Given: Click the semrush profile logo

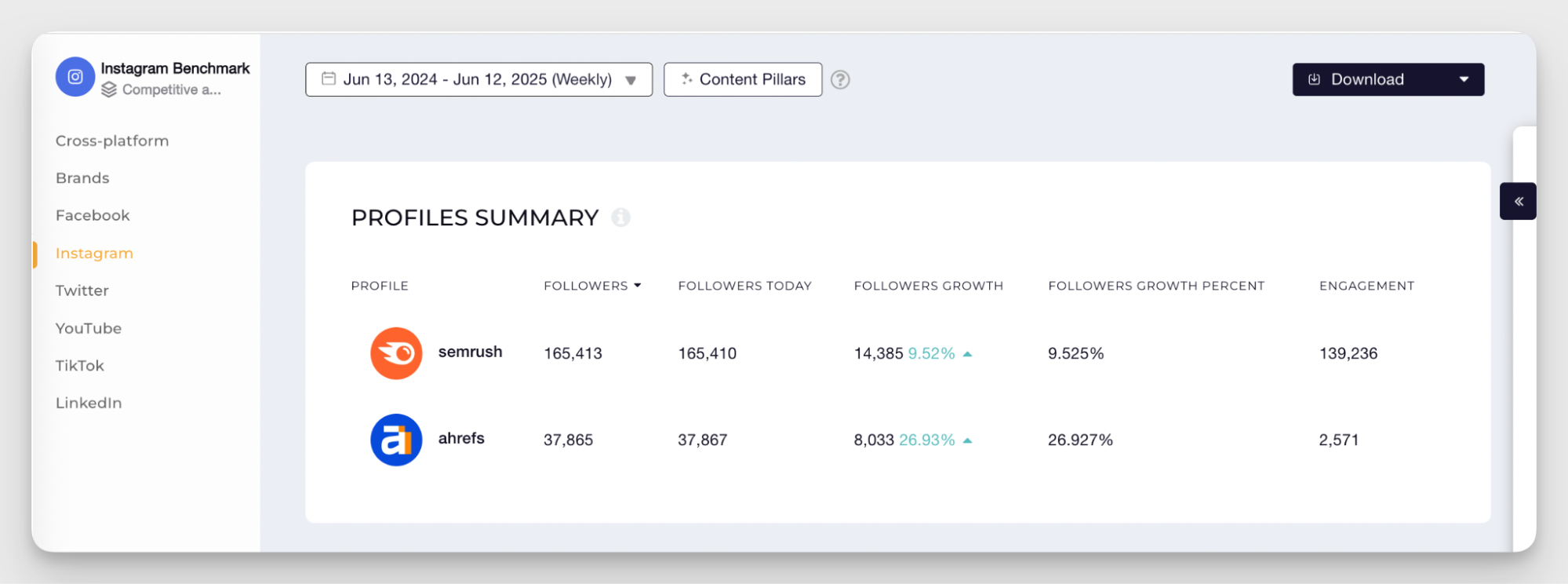Looking at the screenshot, I should (x=396, y=353).
